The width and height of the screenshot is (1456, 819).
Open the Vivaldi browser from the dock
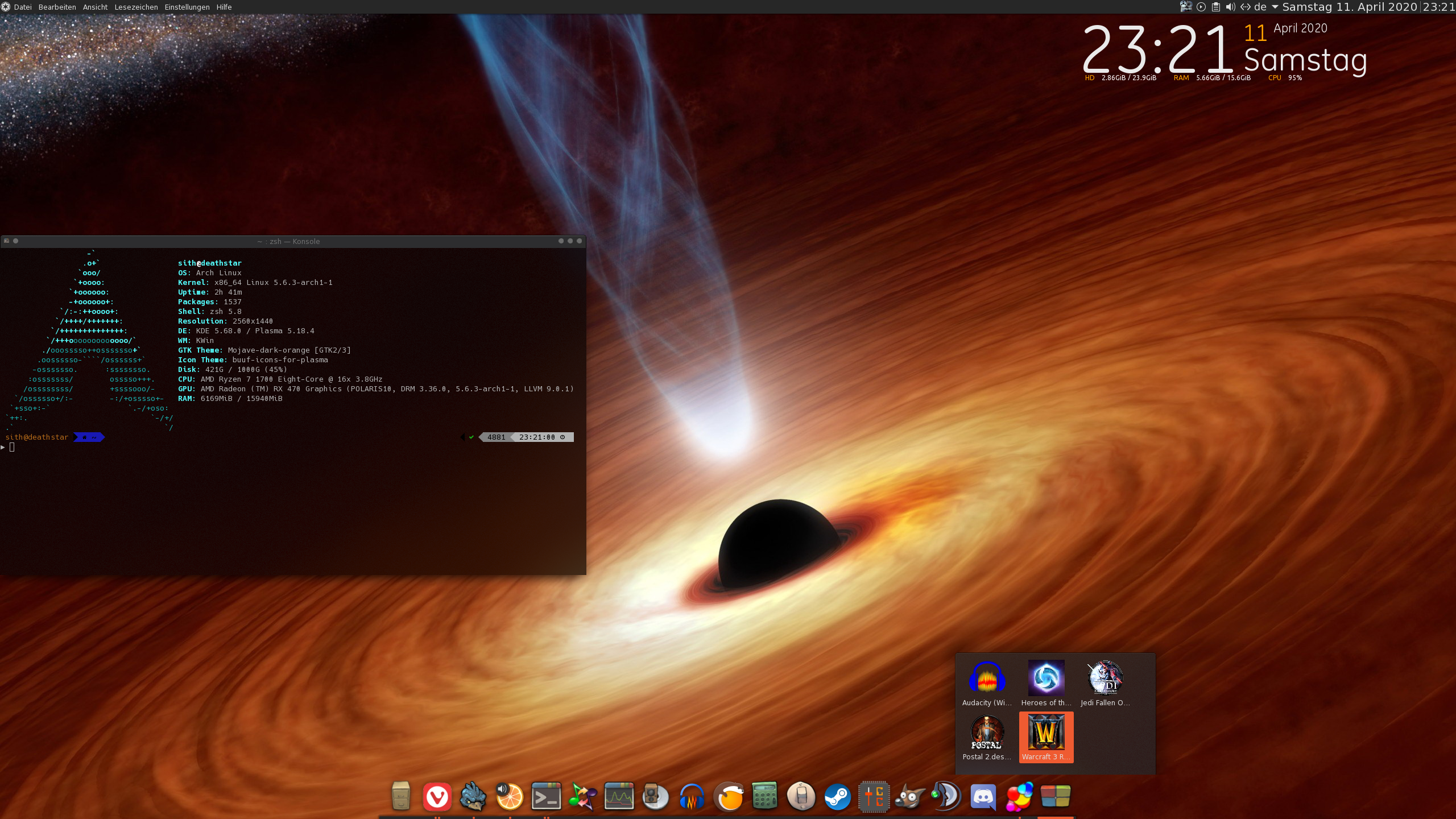[x=437, y=796]
